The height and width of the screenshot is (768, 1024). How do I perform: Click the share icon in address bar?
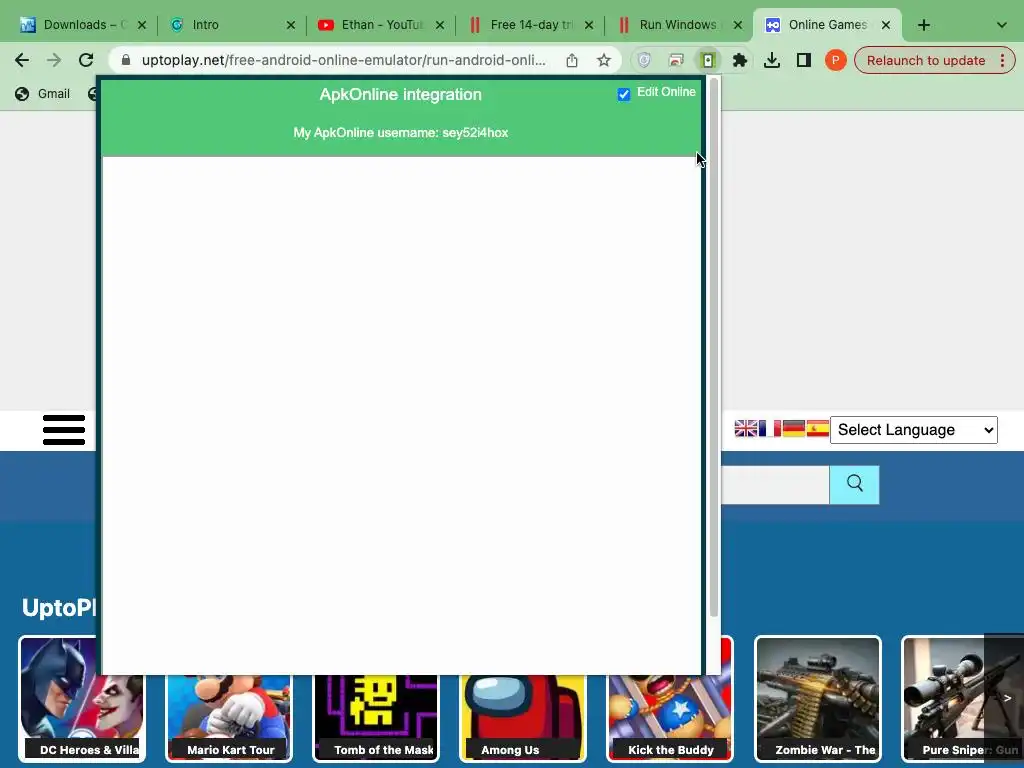[x=571, y=61]
